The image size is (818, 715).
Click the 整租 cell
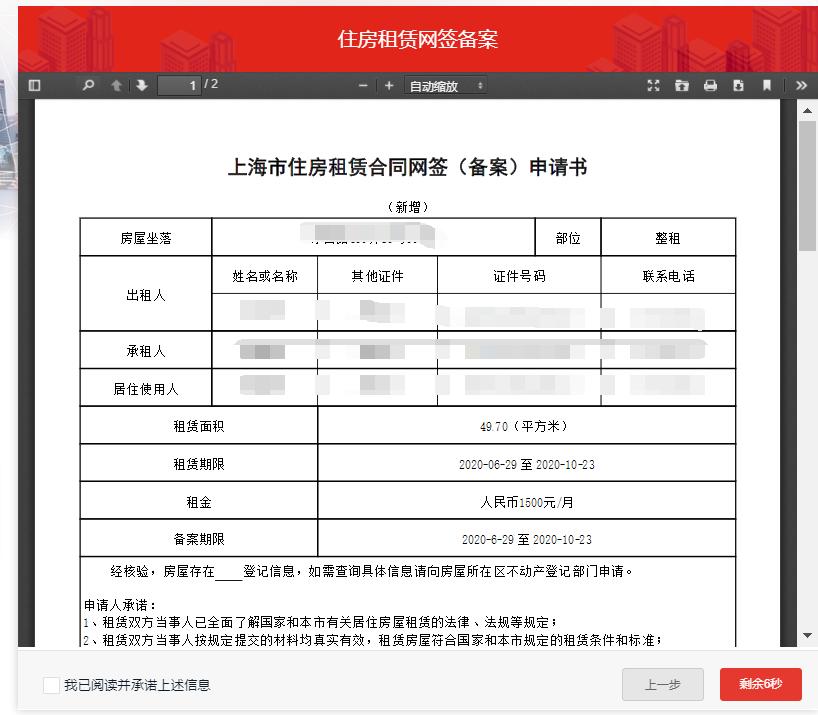click(668, 238)
